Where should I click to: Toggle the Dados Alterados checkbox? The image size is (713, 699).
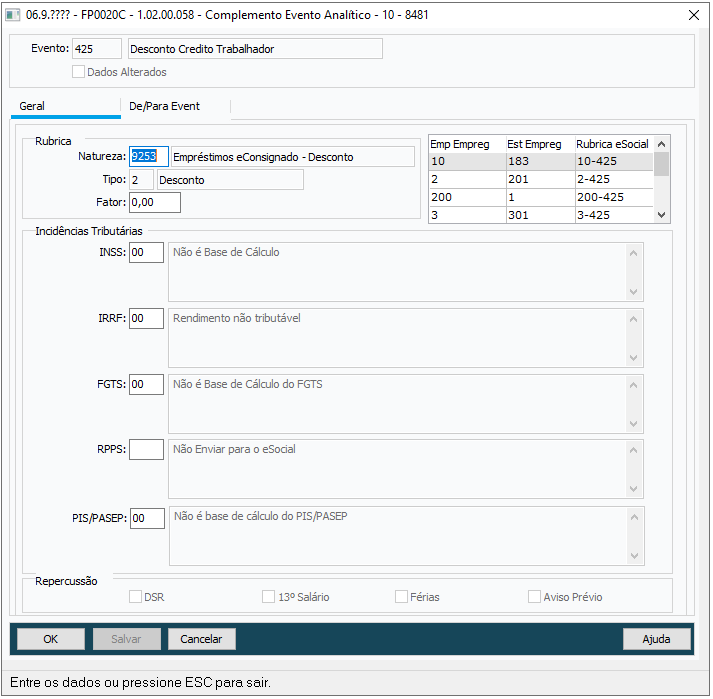[78, 72]
